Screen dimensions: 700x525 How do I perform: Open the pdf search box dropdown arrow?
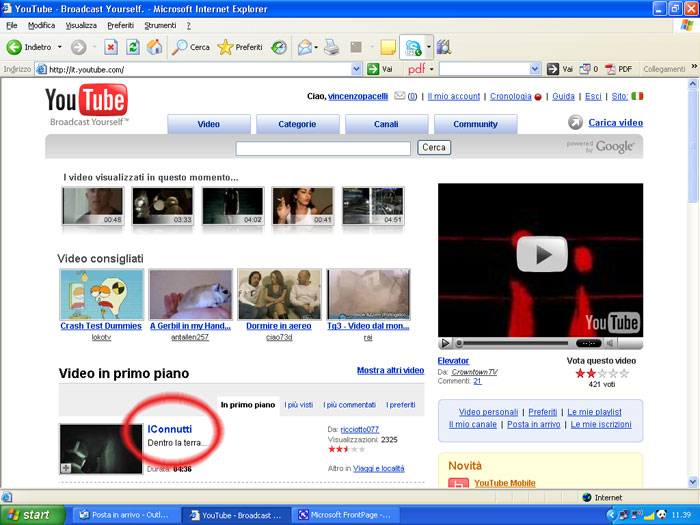(x=534, y=69)
